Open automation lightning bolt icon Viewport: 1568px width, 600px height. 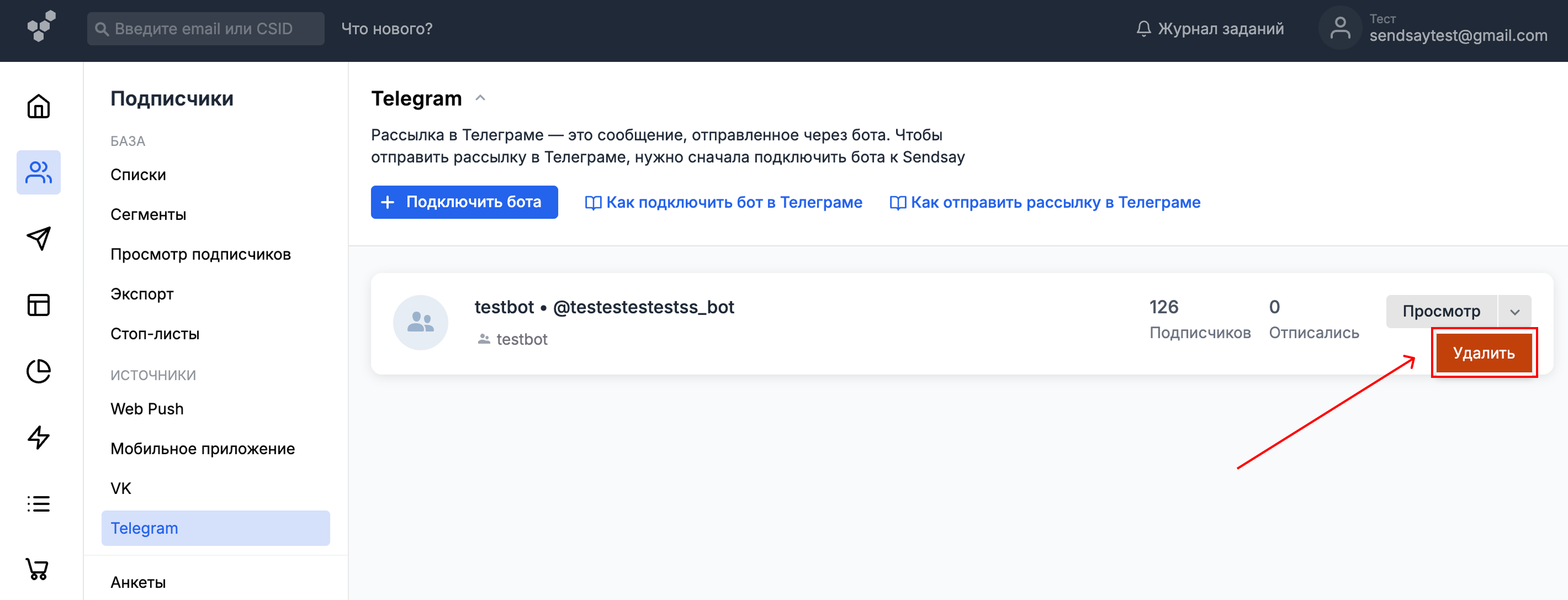38,438
